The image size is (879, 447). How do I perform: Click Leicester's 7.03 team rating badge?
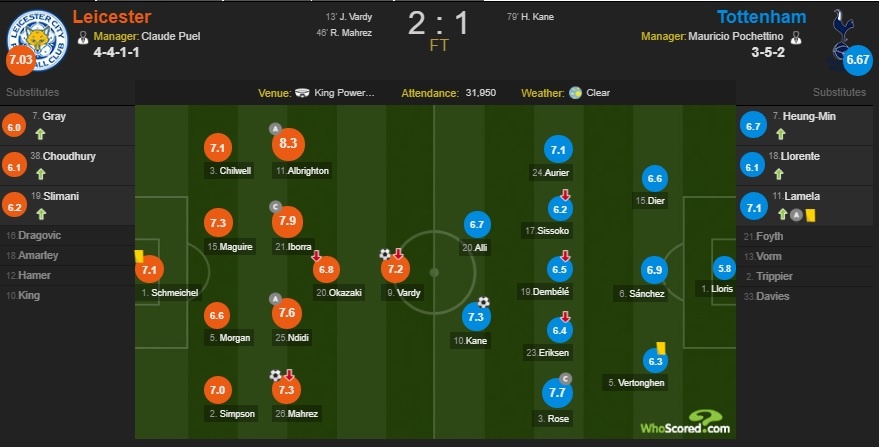tap(20, 60)
